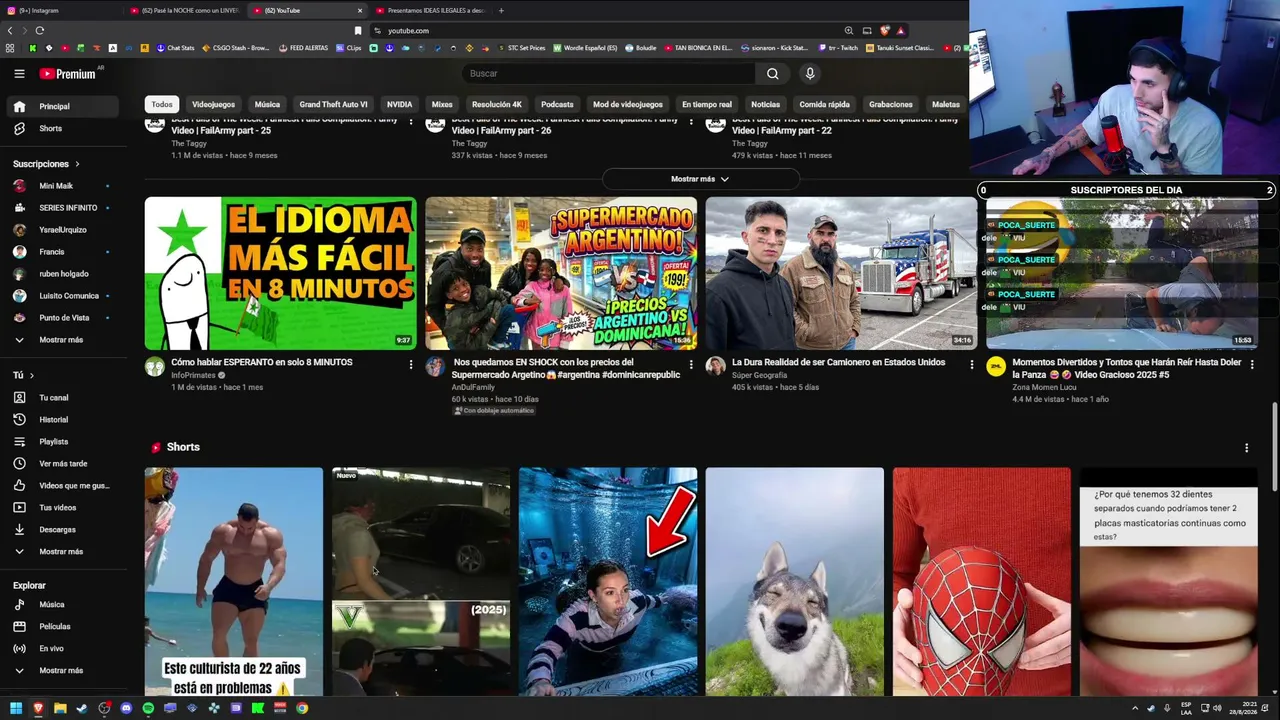Open the Súper Geografía channel link
This screenshot has height=720, width=1280.
[759, 375]
